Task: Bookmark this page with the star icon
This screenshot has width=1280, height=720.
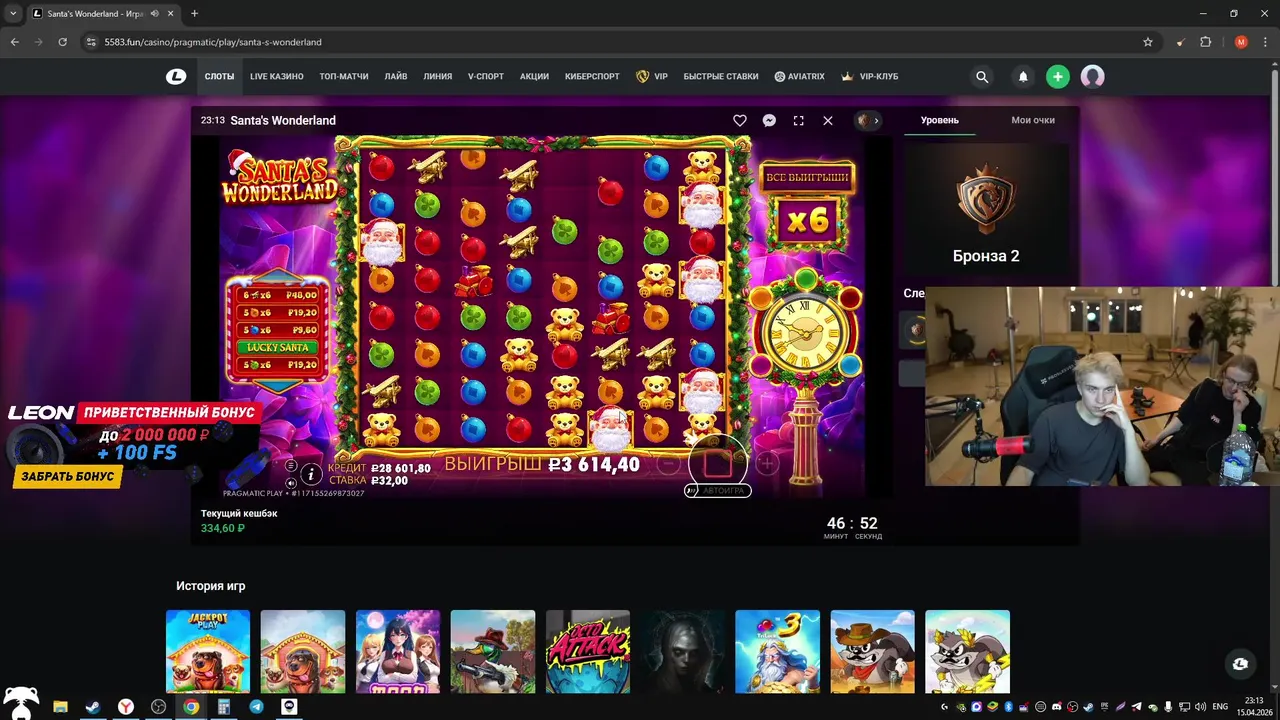Action: 1148,42
